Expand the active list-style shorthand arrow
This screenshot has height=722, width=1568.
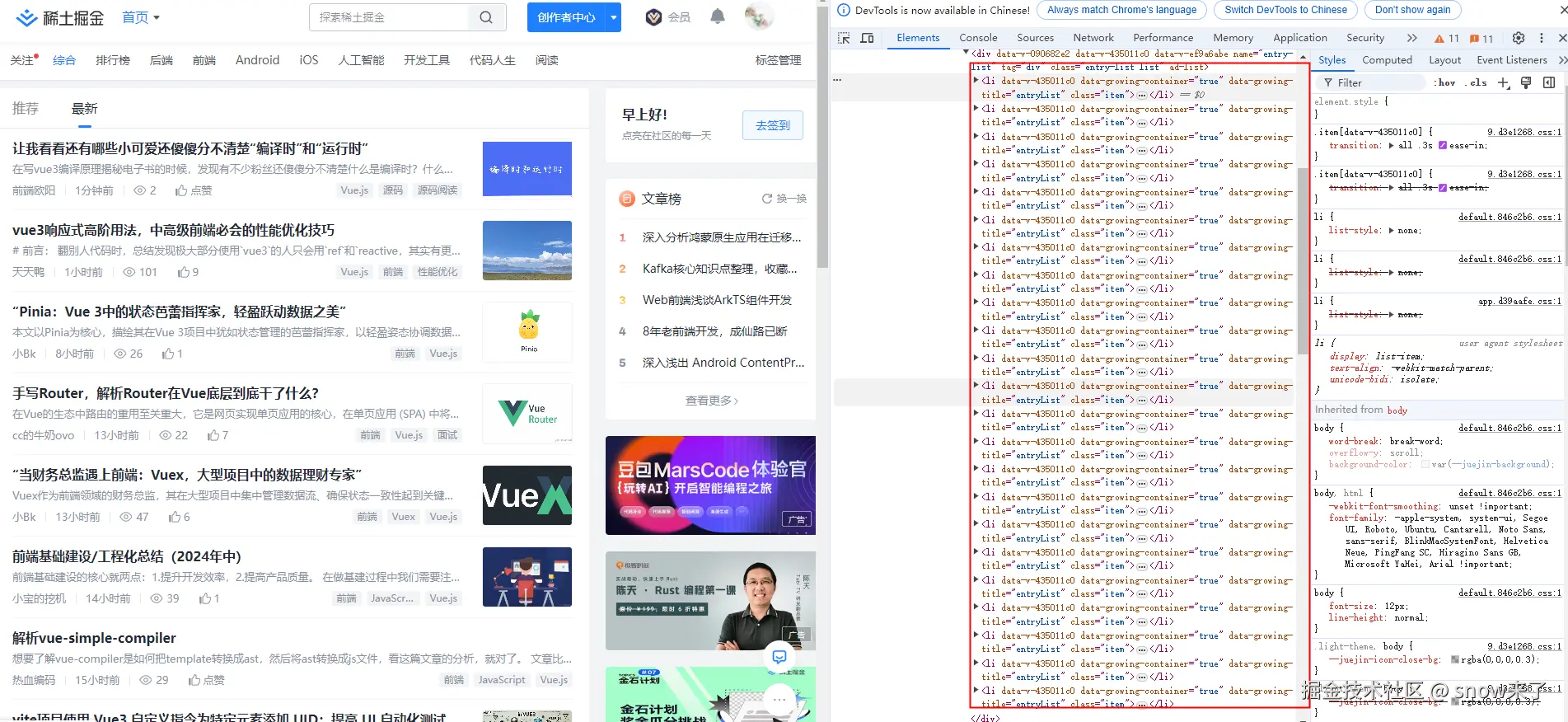(1392, 231)
